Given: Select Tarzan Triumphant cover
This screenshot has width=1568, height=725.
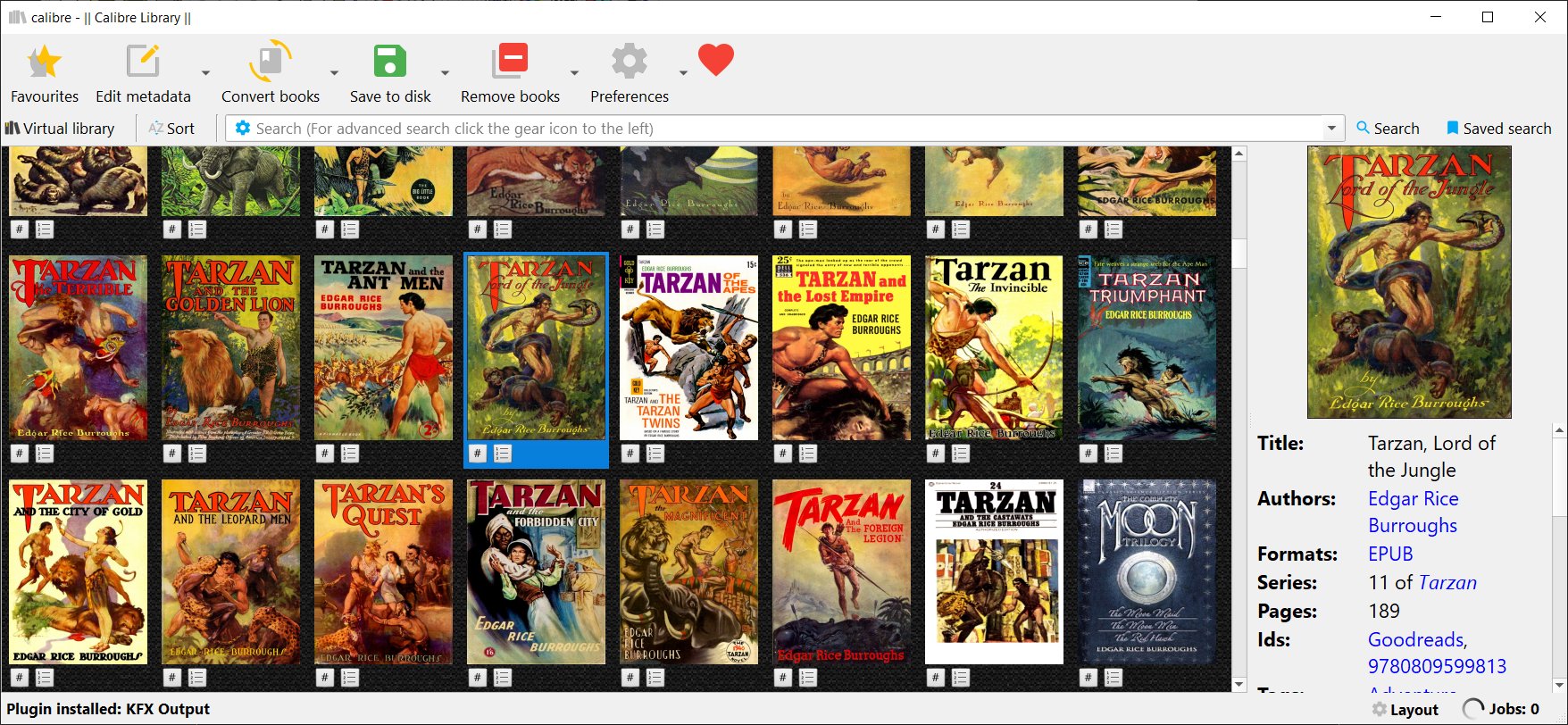Looking at the screenshot, I should point(1147,348).
